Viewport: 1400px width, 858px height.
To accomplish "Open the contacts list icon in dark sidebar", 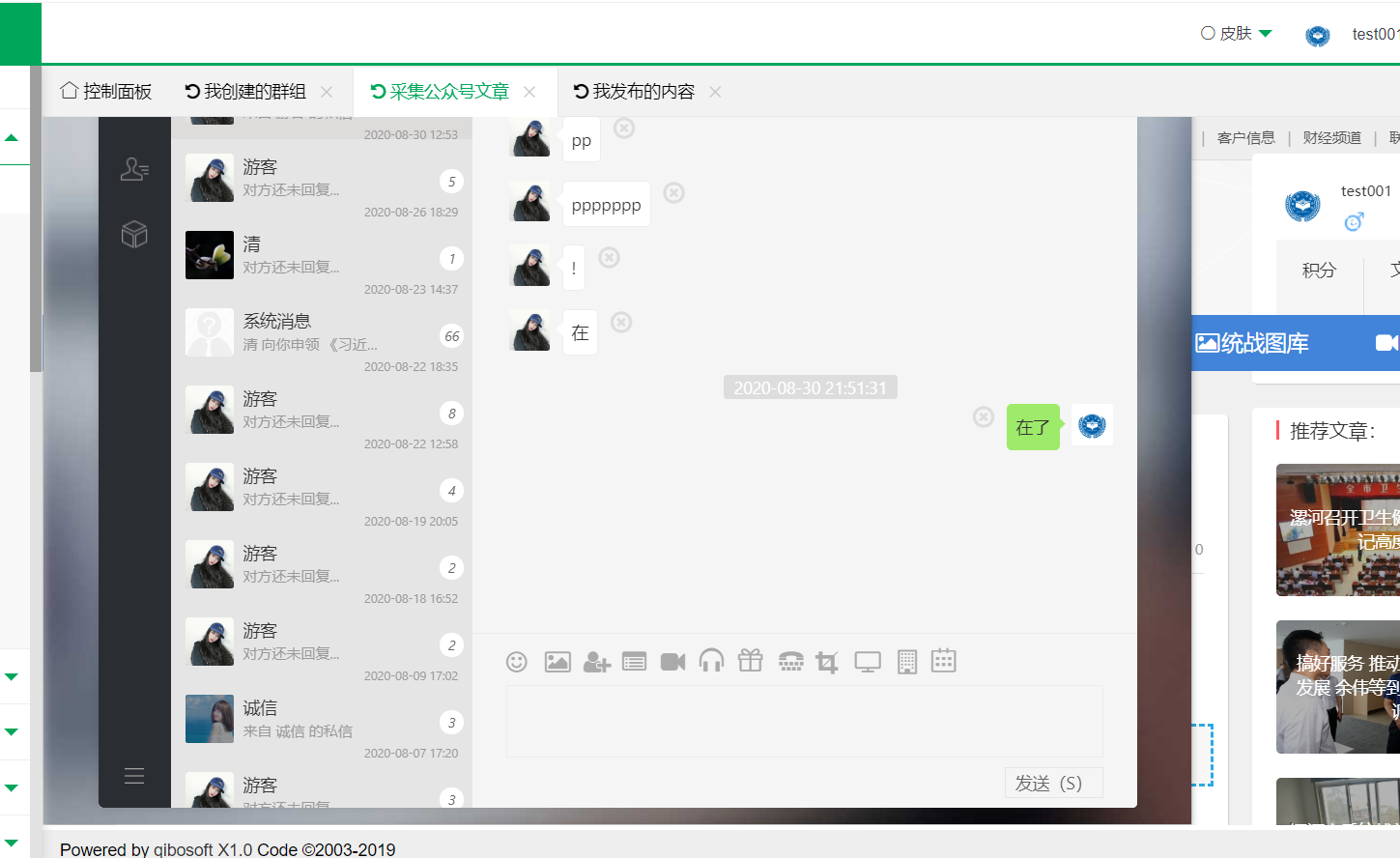I will tap(134, 170).
